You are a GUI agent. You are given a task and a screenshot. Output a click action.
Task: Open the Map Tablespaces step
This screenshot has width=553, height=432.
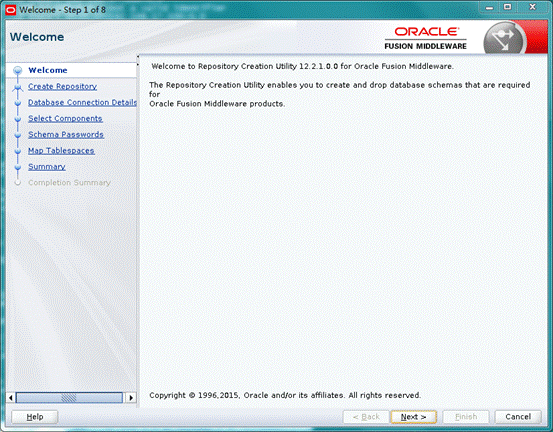coord(61,151)
